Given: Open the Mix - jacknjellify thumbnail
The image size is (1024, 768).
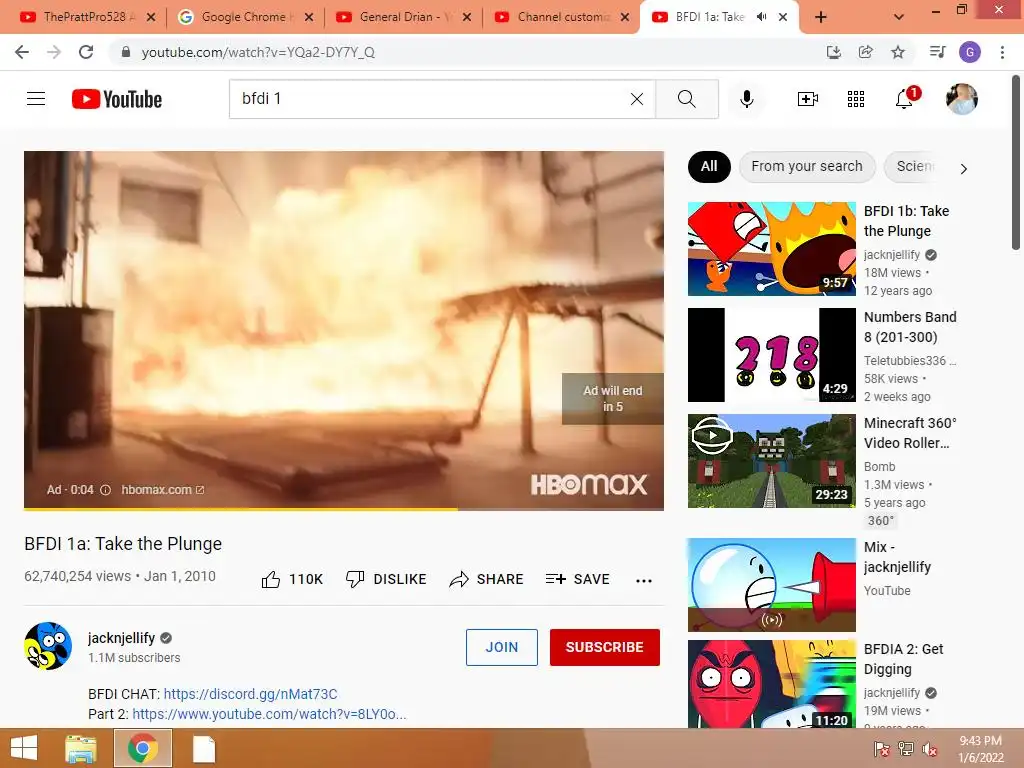Looking at the screenshot, I should [771, 584].
